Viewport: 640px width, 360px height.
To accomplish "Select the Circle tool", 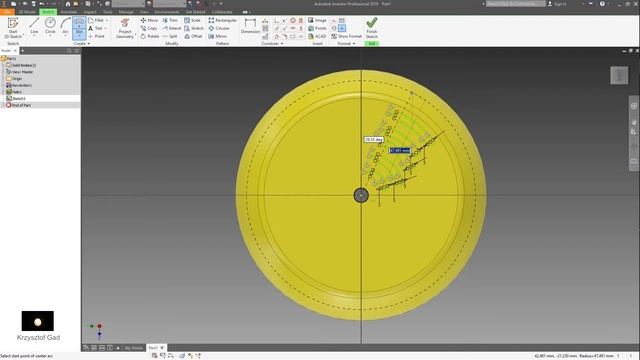I will 50,26.
